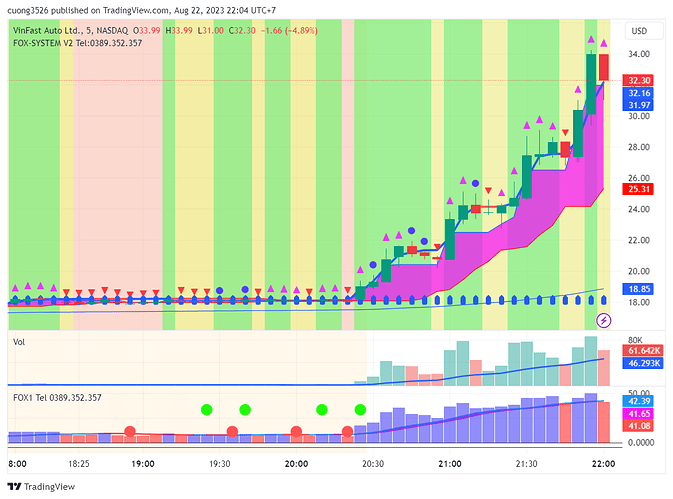This screenshot has width=673, height=499.
Task: Click the blue 32.16 price label
Action: pos(639,93)
